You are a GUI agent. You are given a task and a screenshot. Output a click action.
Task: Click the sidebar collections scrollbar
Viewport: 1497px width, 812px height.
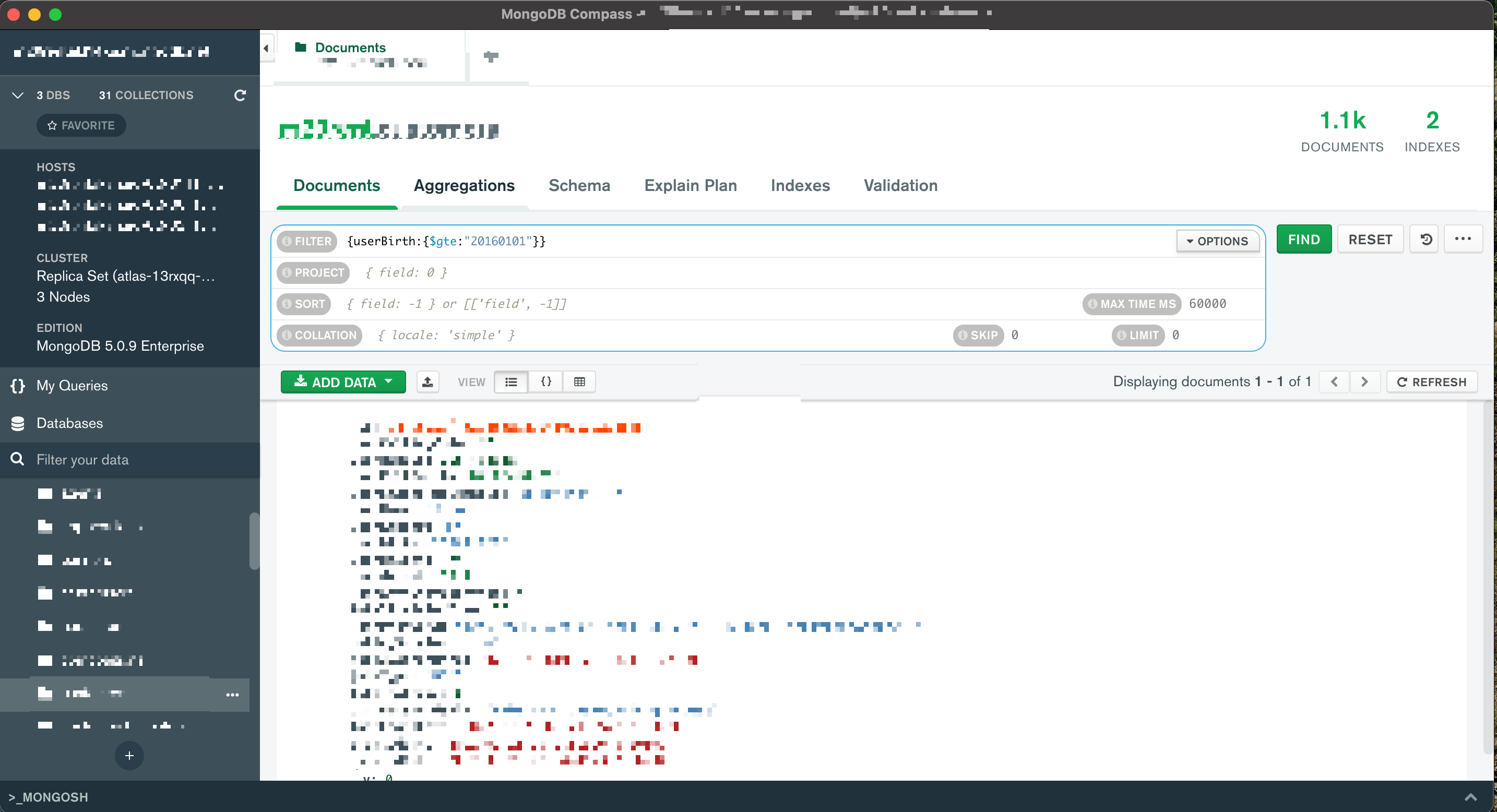click(254, 540)
